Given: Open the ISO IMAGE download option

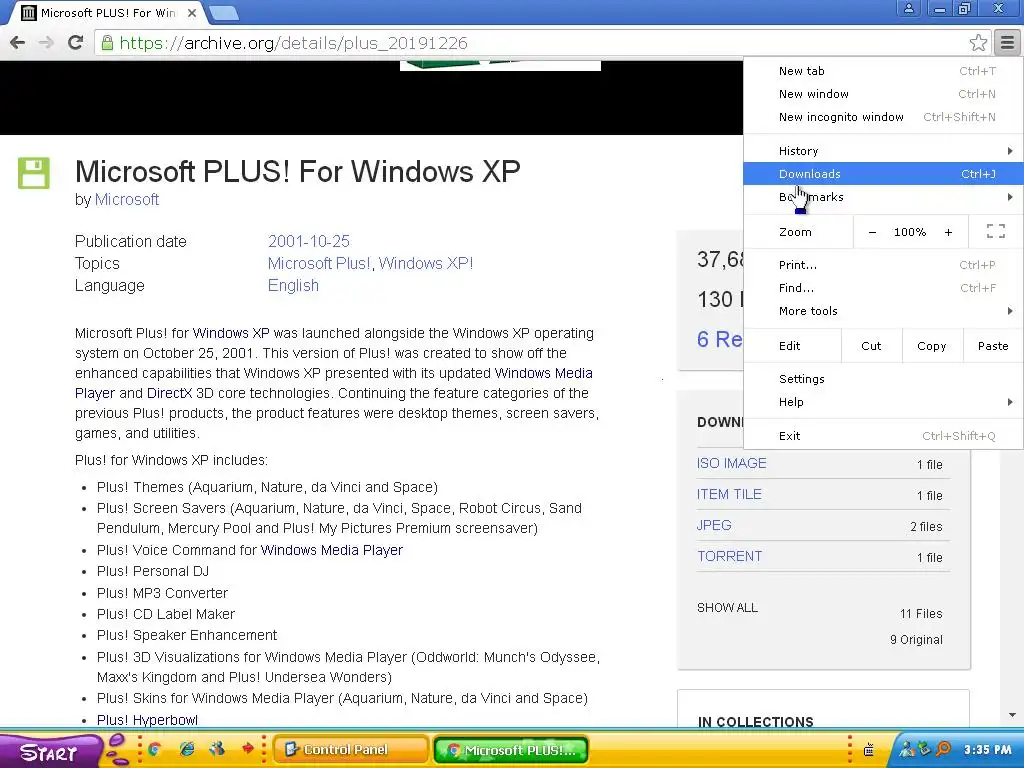Looking at the screenshot, I should click(x=731, y=463).
